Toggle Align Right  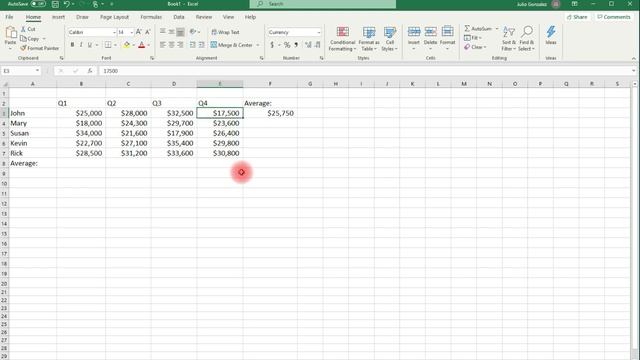(180, 45)
